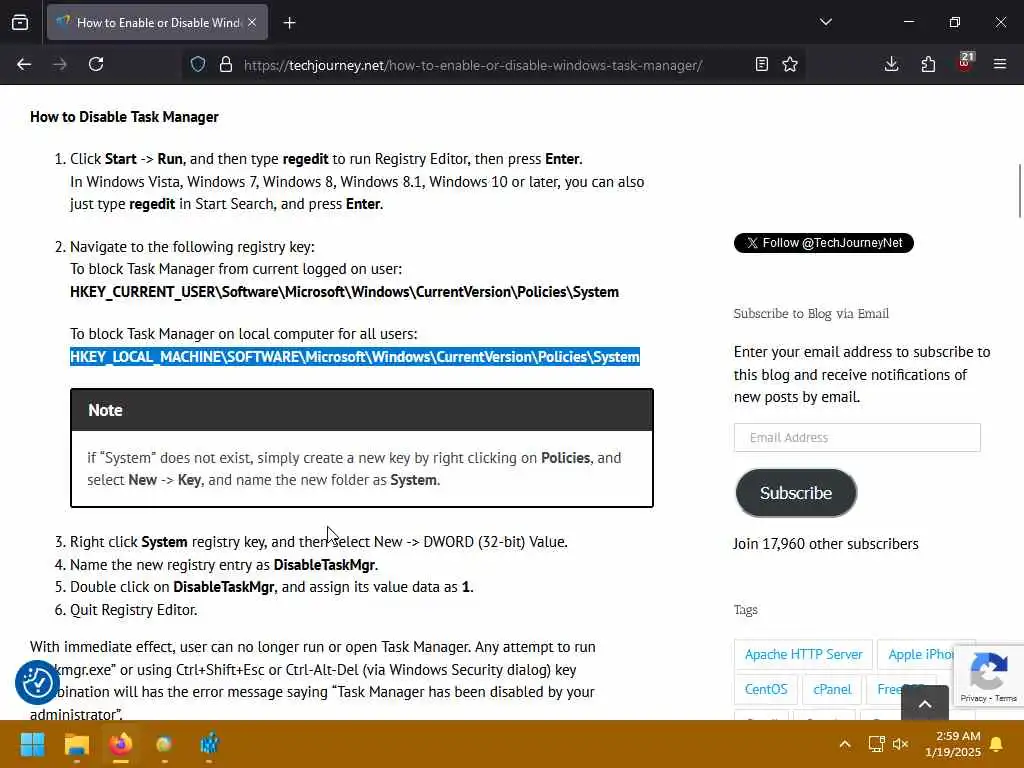Viewport: 1024px width, 768px height.
Task: Toggle reader view icon
Action: click(761, 64)
